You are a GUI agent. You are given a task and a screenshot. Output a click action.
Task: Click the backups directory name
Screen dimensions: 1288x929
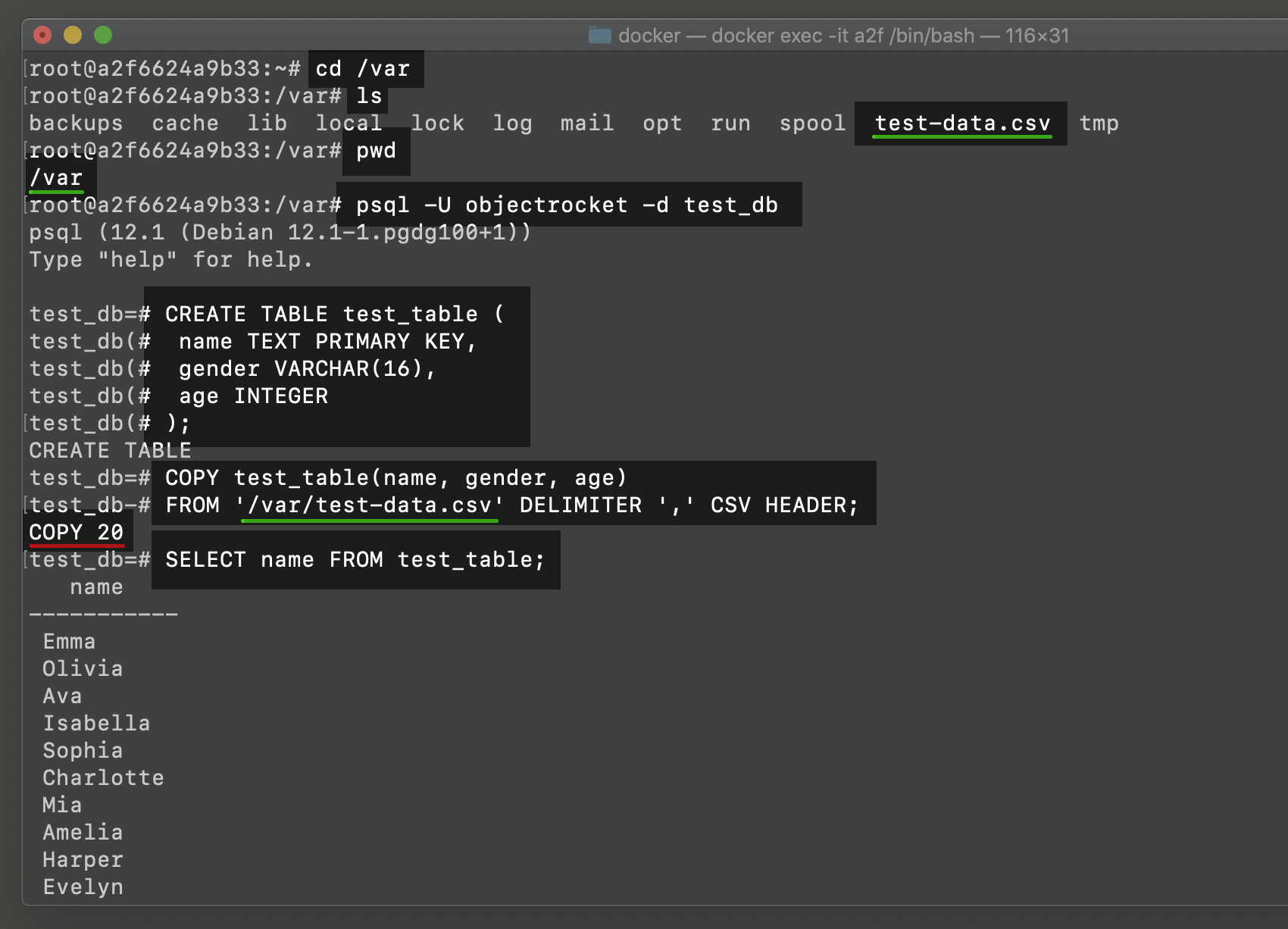[x=75, y=124]
